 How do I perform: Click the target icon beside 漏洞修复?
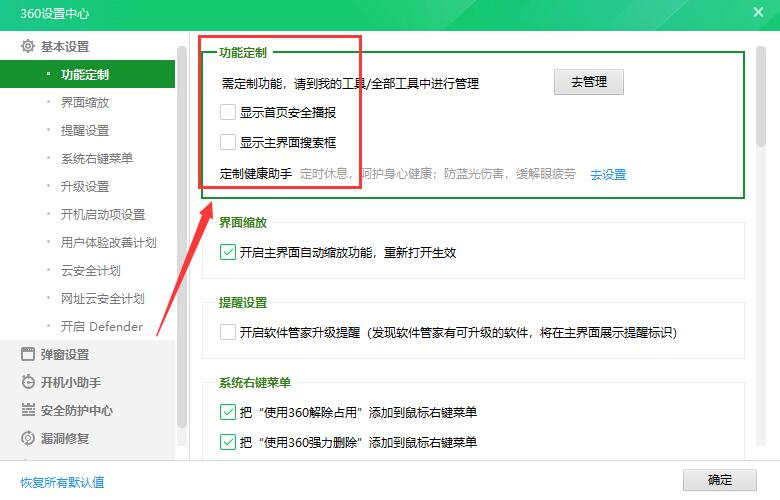(x=28, y=438)
